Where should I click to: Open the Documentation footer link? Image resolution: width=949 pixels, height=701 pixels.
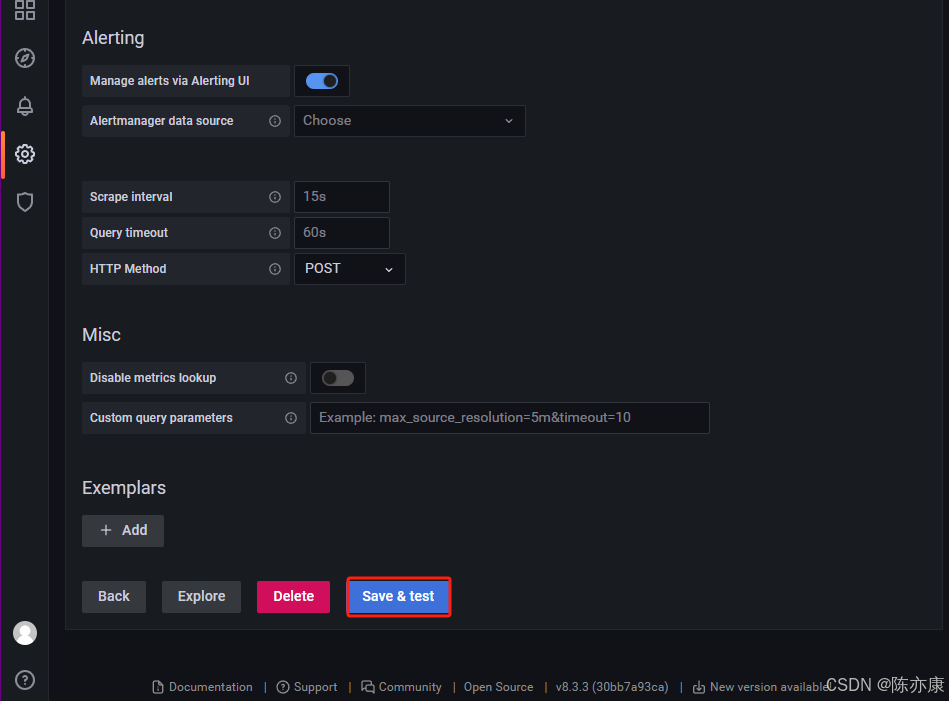[211, 687]
